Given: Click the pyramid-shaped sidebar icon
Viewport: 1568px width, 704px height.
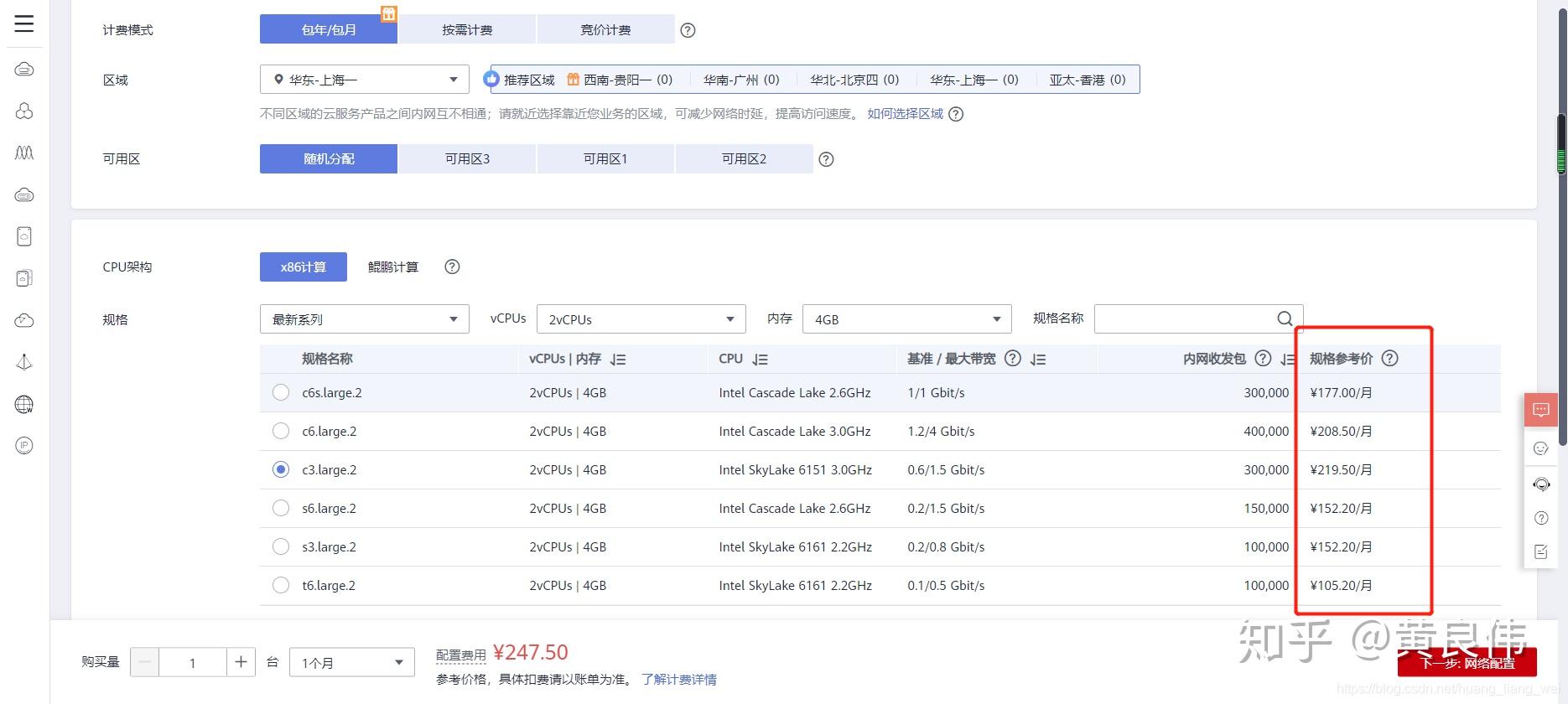Looking at the screenshot, I should [24, 362].
